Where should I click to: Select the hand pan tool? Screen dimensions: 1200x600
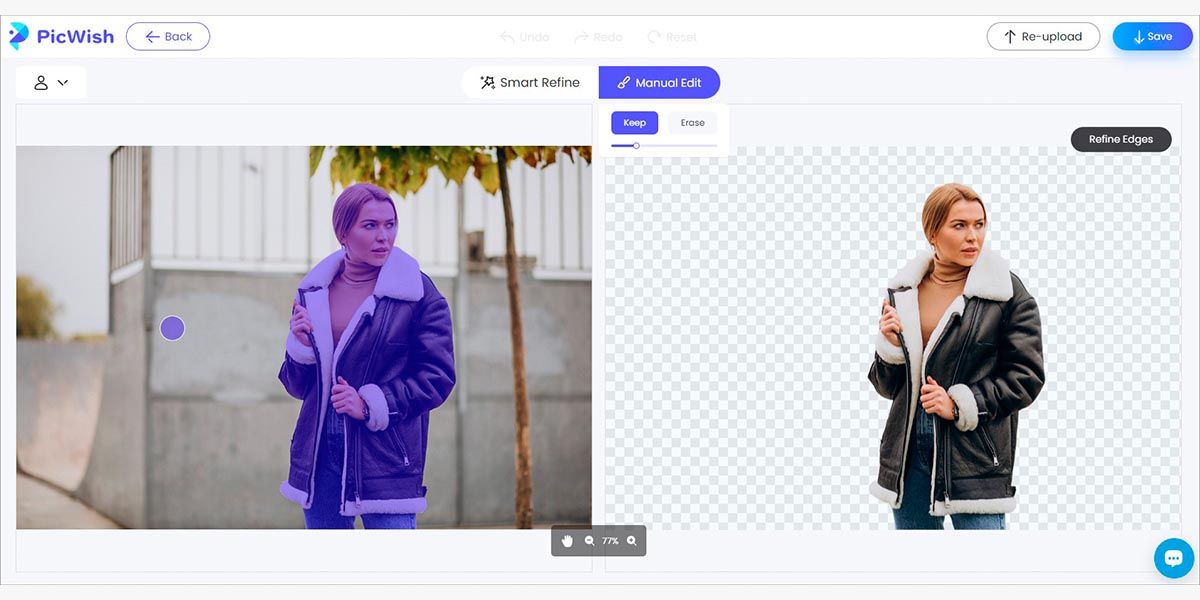tap(567, 540)
